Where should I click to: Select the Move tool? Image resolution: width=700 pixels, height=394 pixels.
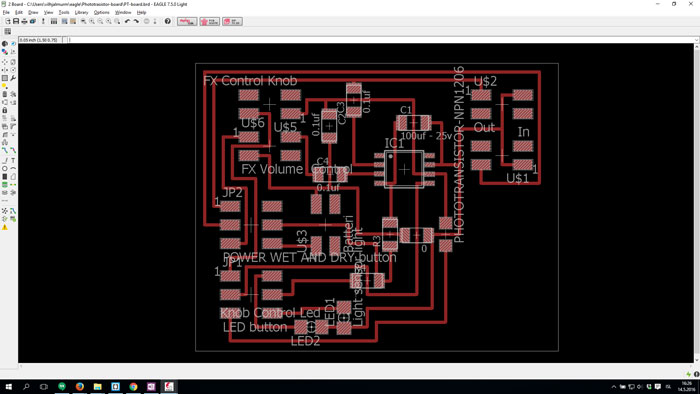(x=5, y=62)
